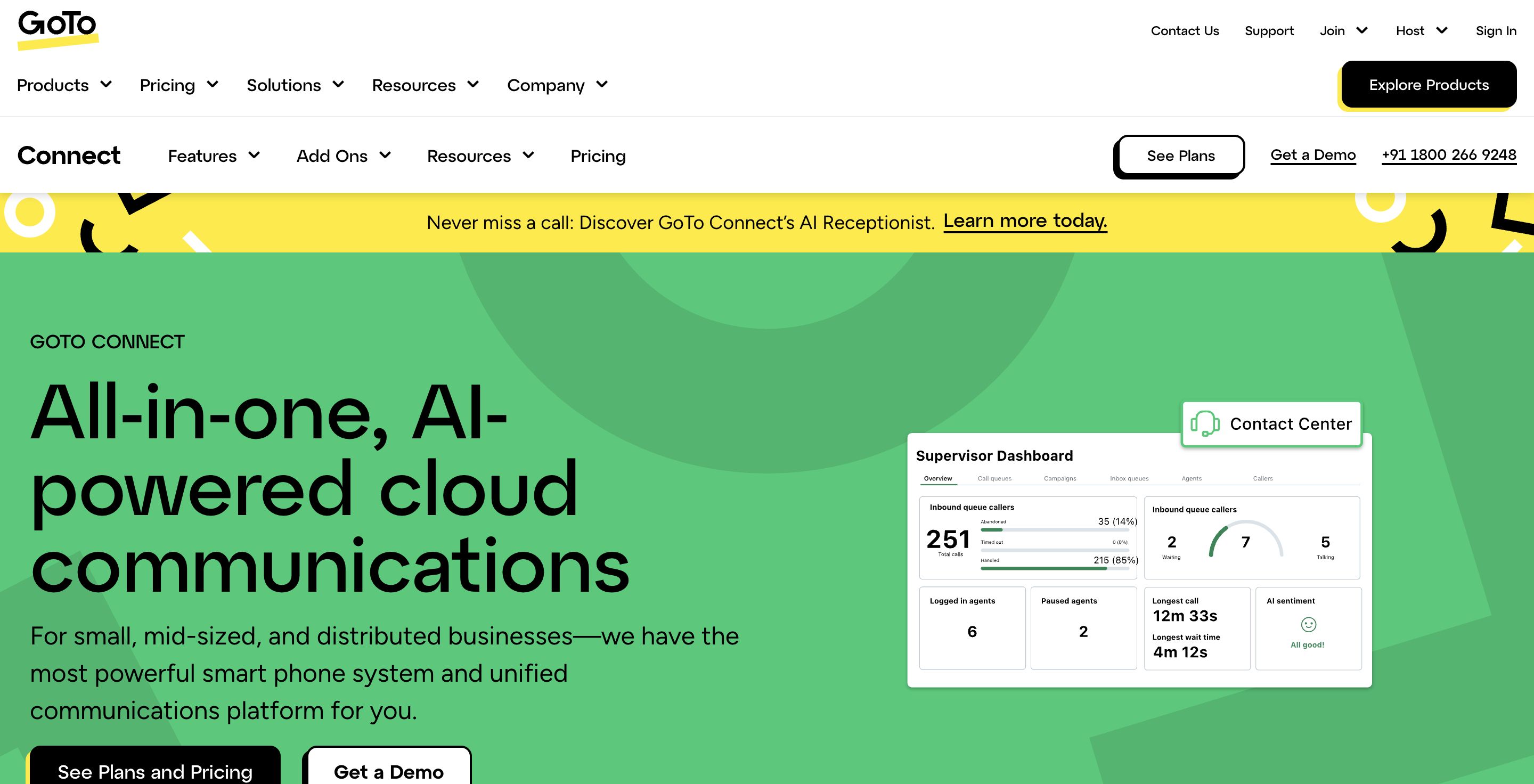Expand the Add Ons menu
Image resolution: width=1534 pixels, height=784 pixels.
[x=344, y=156]
